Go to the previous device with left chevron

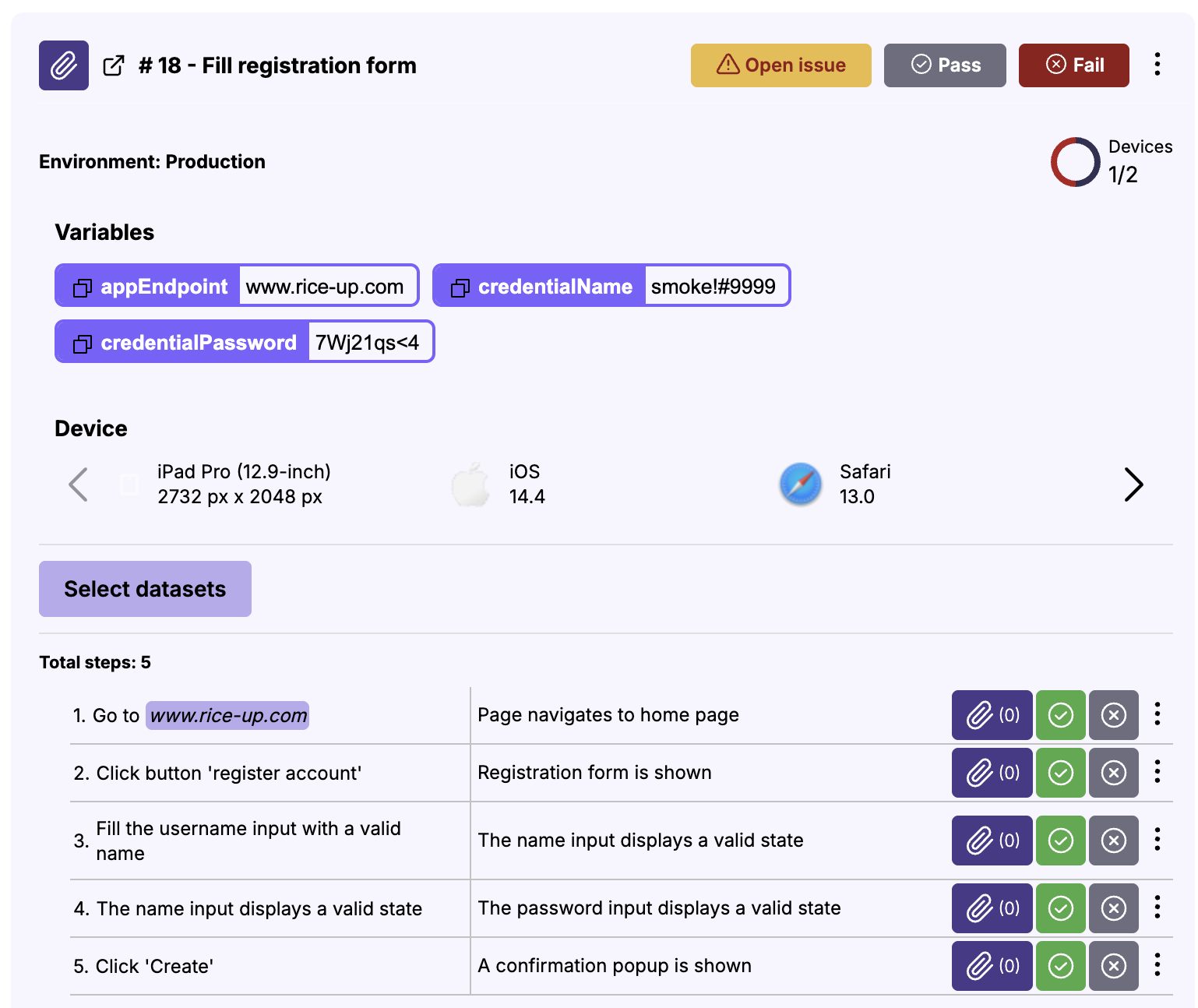coord(78,485)
